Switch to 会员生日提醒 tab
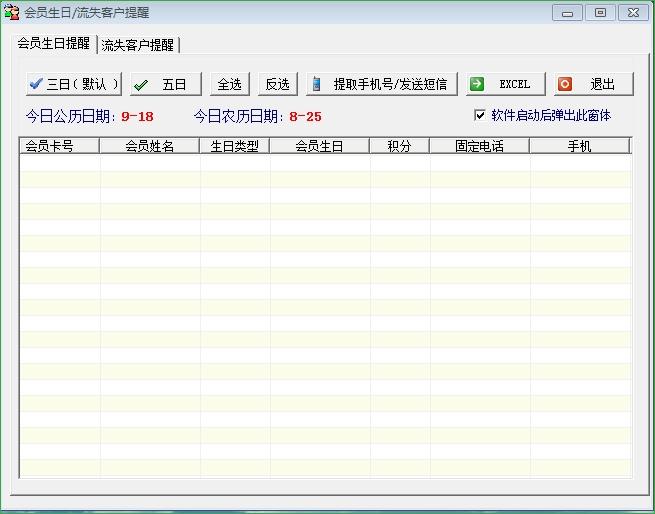This screenshot has width=655, height=514. pos(53,43)
